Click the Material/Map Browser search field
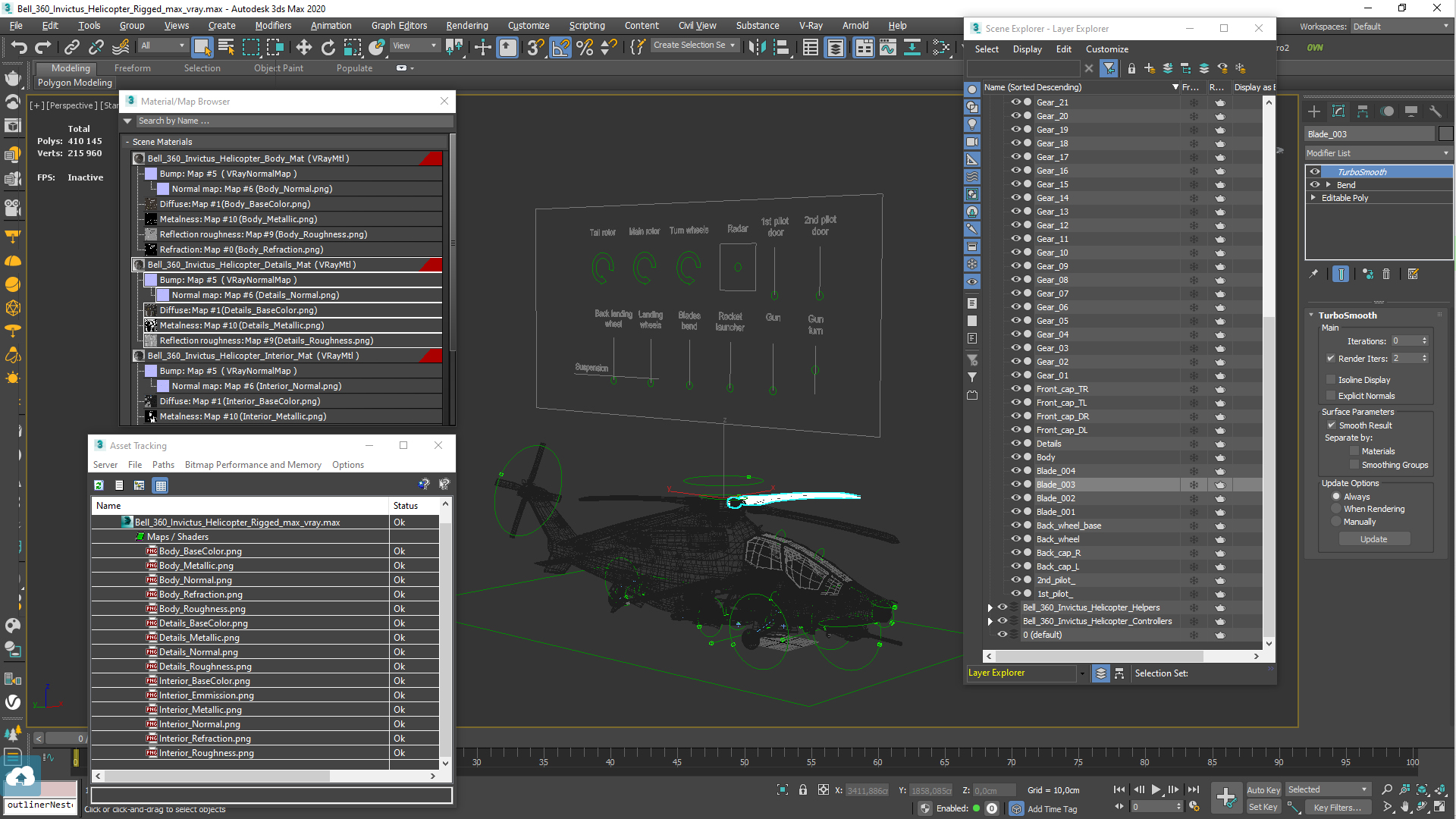This screenshot has width=1456, height=819. pyautogui.click(x=294, y=121)
